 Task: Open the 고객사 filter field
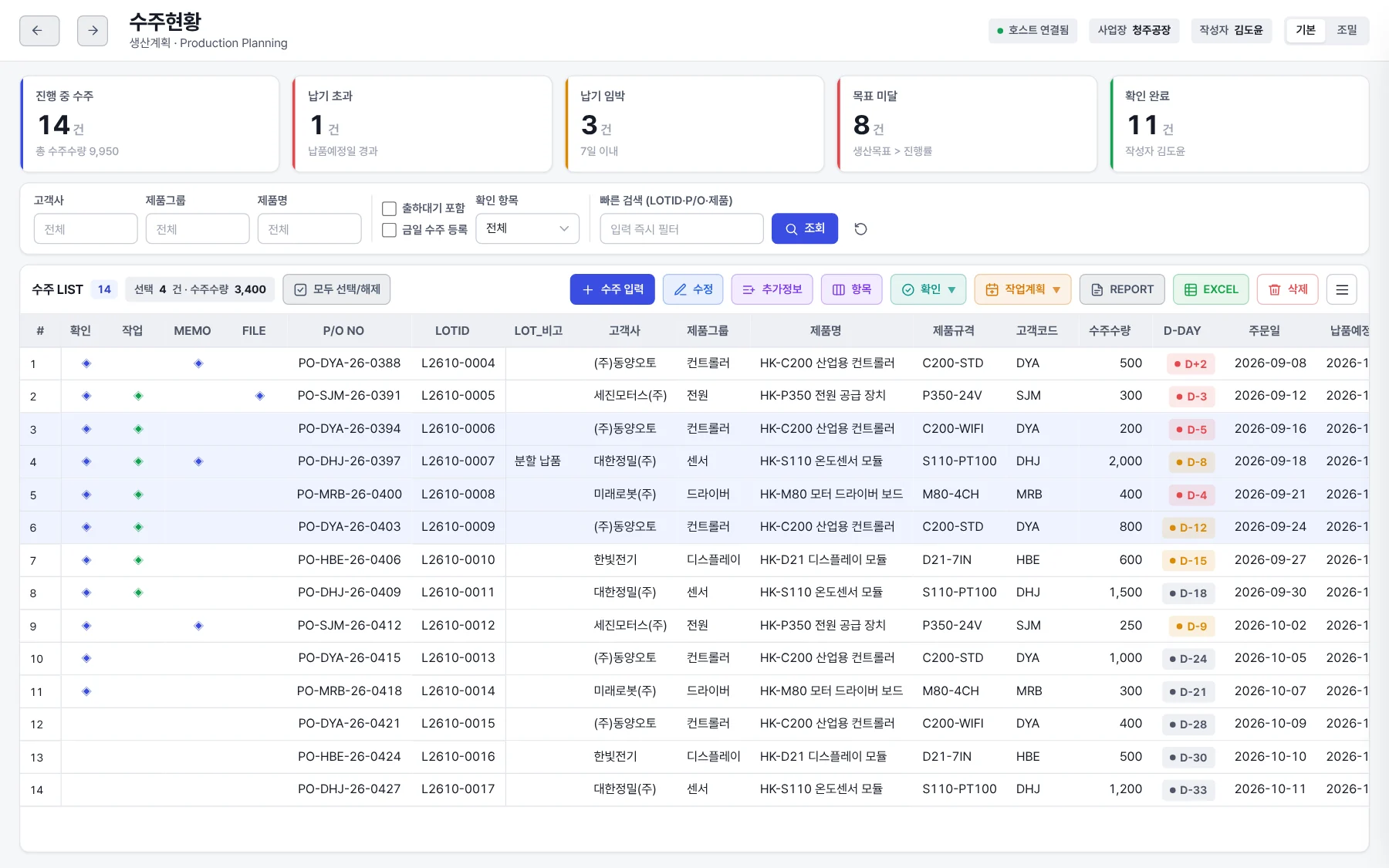pos(86,229)
